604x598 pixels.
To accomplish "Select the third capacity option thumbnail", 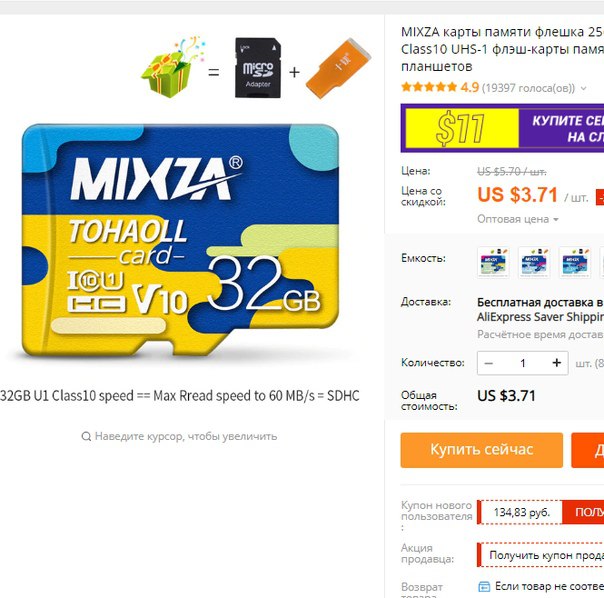I will (x=575, y=262).
